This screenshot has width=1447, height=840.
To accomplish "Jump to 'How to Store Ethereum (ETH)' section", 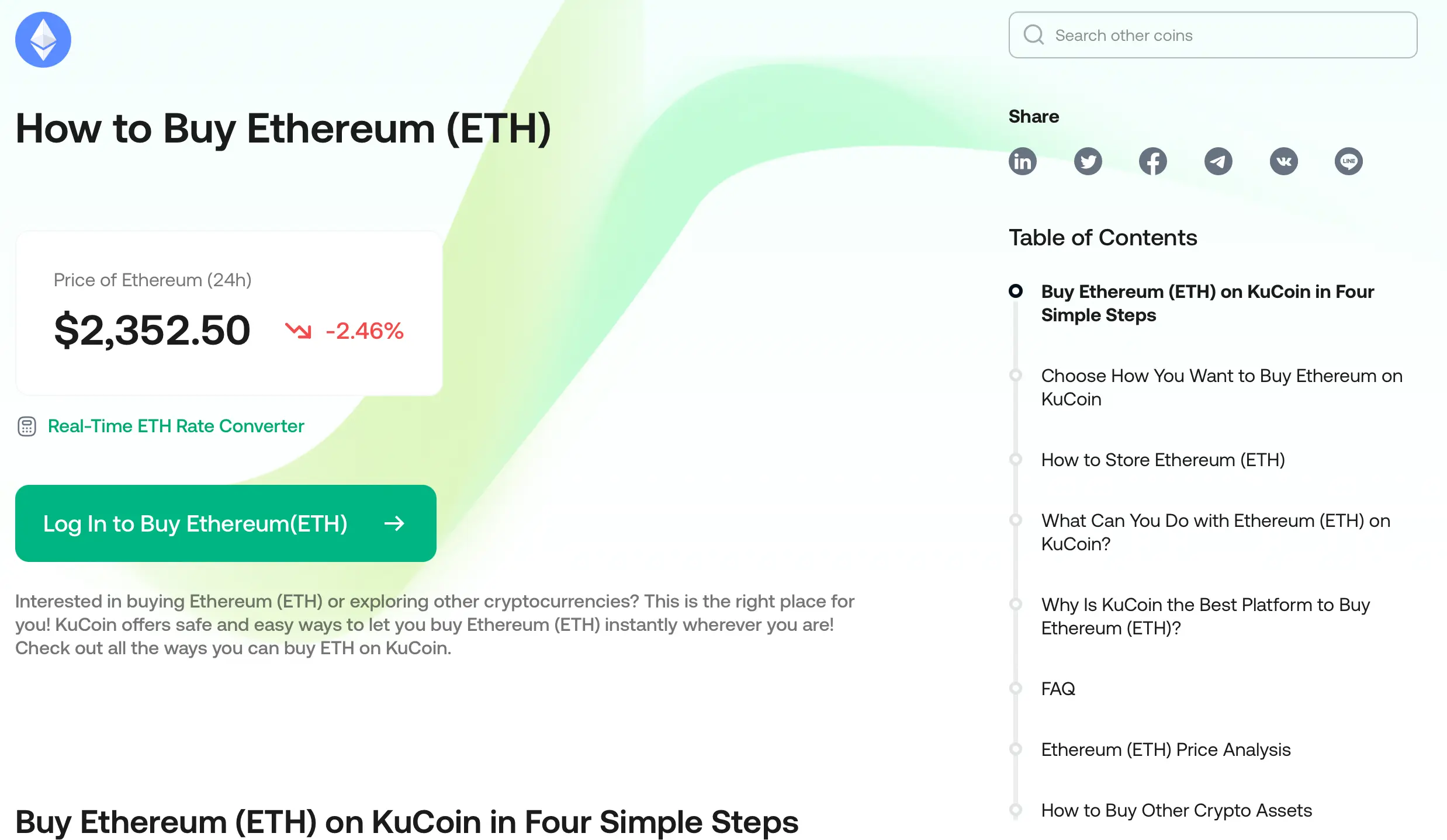I will [1163, 460].
